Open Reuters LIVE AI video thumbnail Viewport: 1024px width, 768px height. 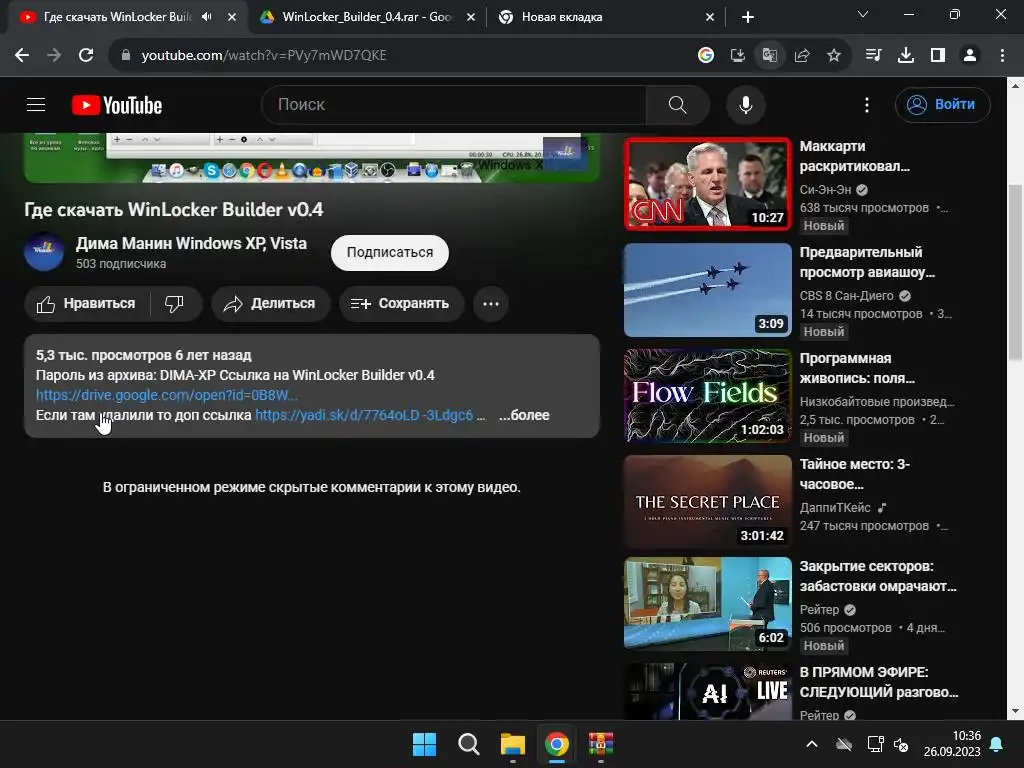click(707, 692)
